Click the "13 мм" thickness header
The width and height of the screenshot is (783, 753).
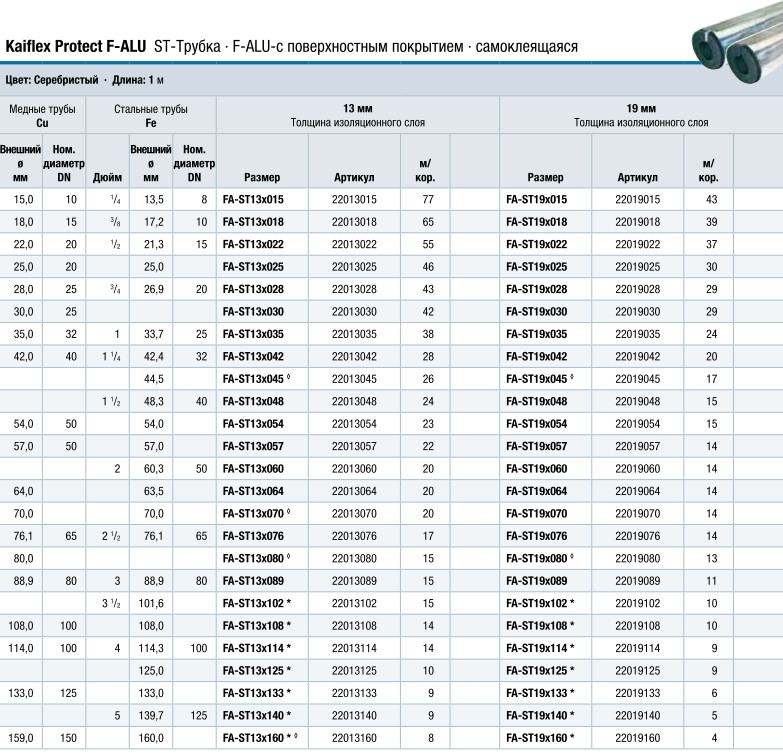click(x=358, y=108)
